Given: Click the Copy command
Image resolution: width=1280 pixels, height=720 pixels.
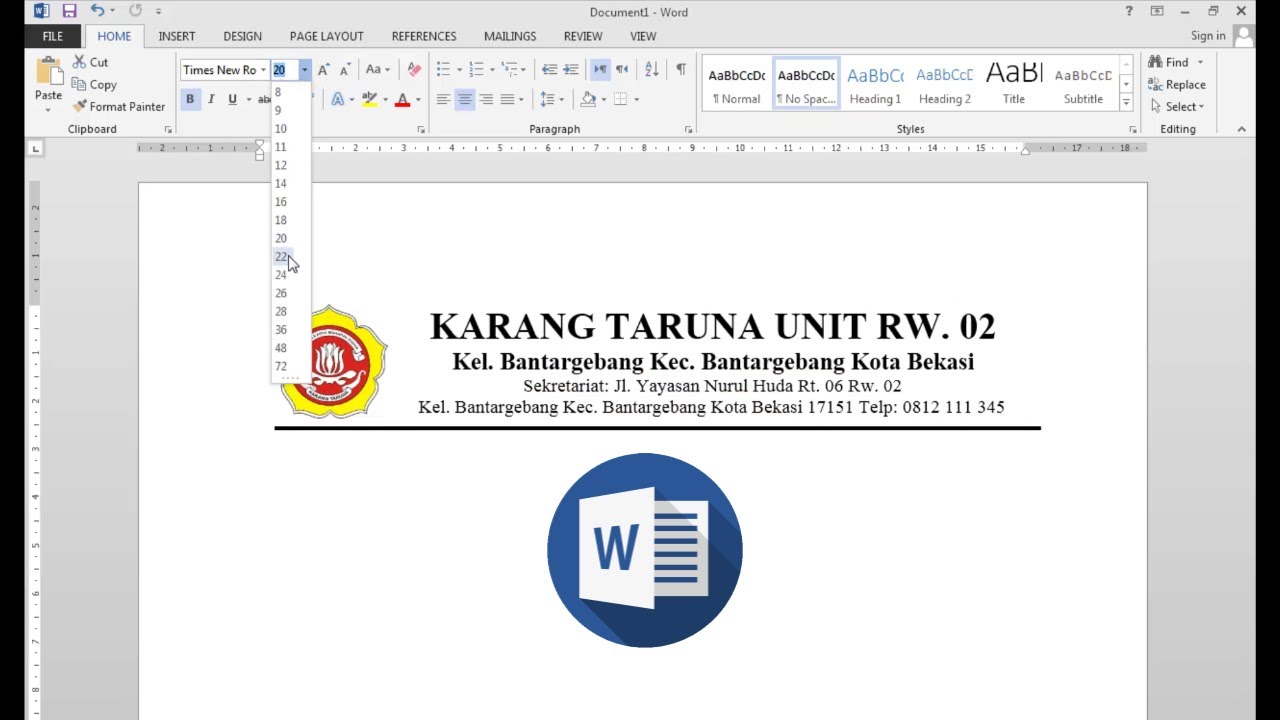Looking at the screenshot, I should 94,85.
